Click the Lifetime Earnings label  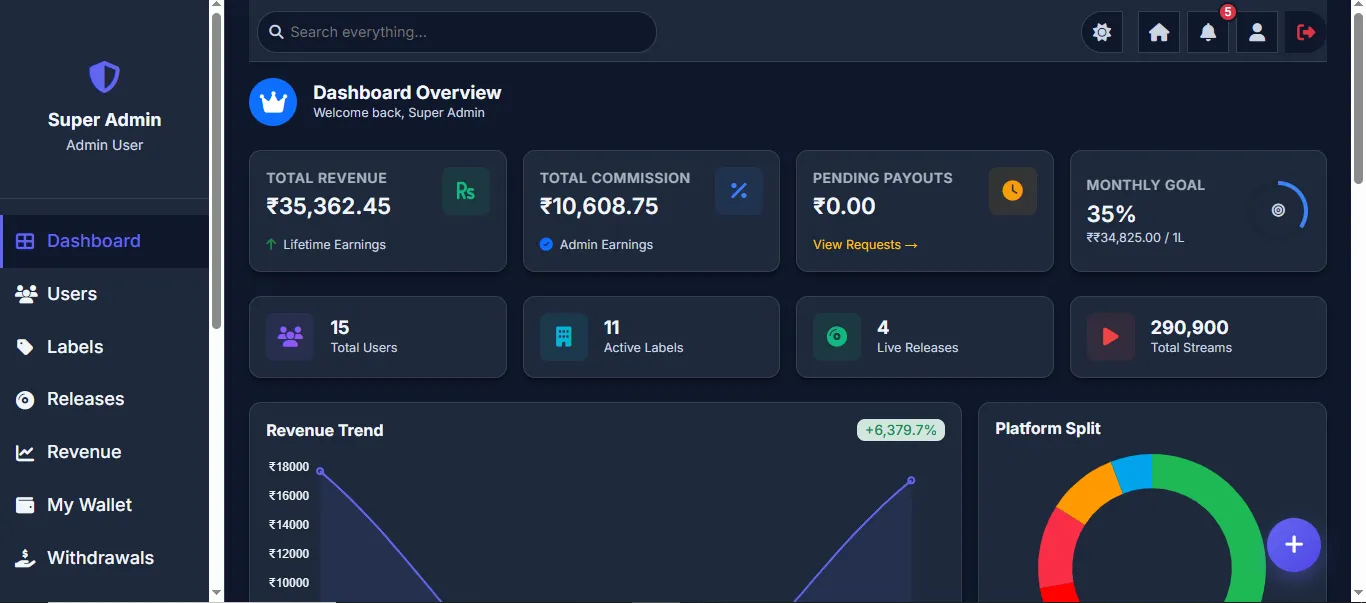[x=334, y=244]
